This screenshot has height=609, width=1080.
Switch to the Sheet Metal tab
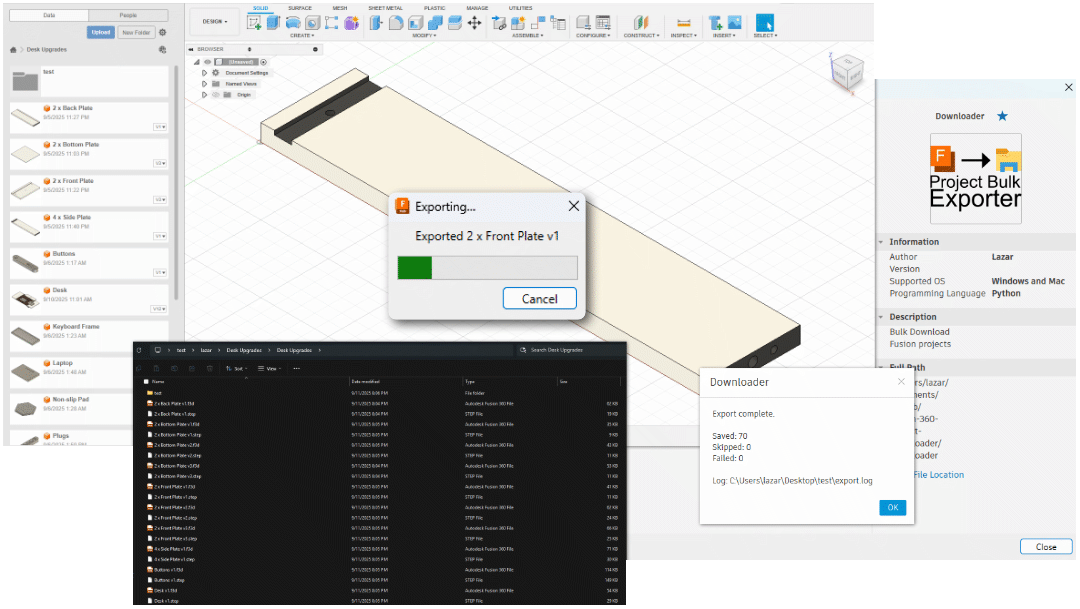pyautogui.click(x=385, y=8)
